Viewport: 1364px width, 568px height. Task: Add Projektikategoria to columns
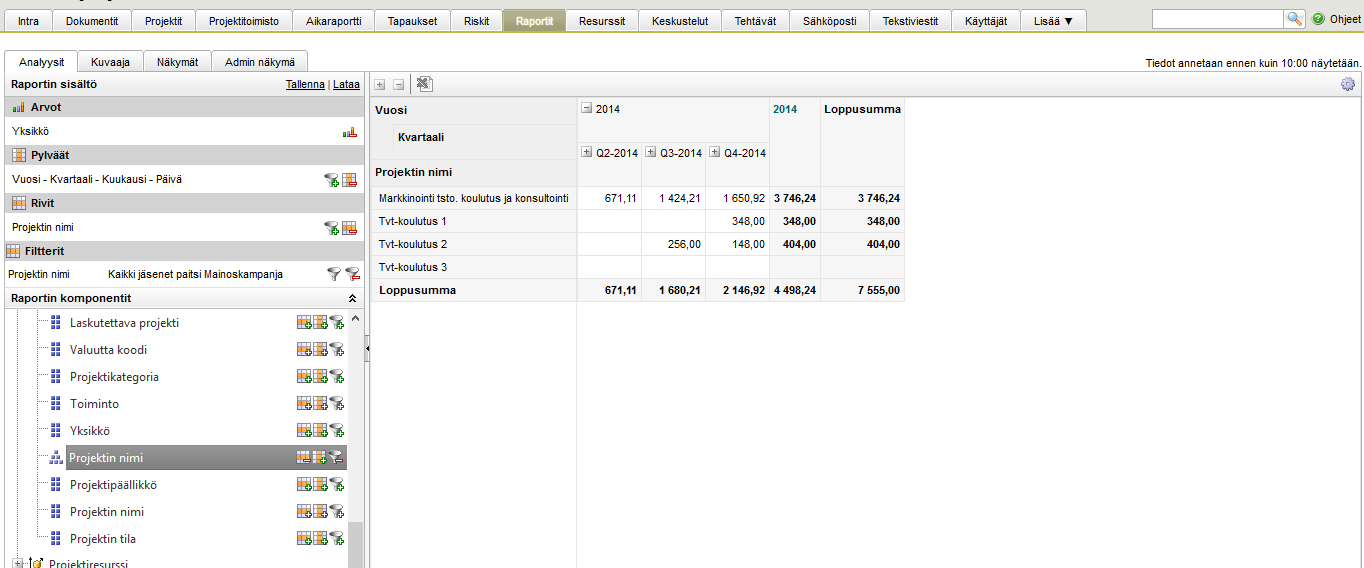click(320, 377)
